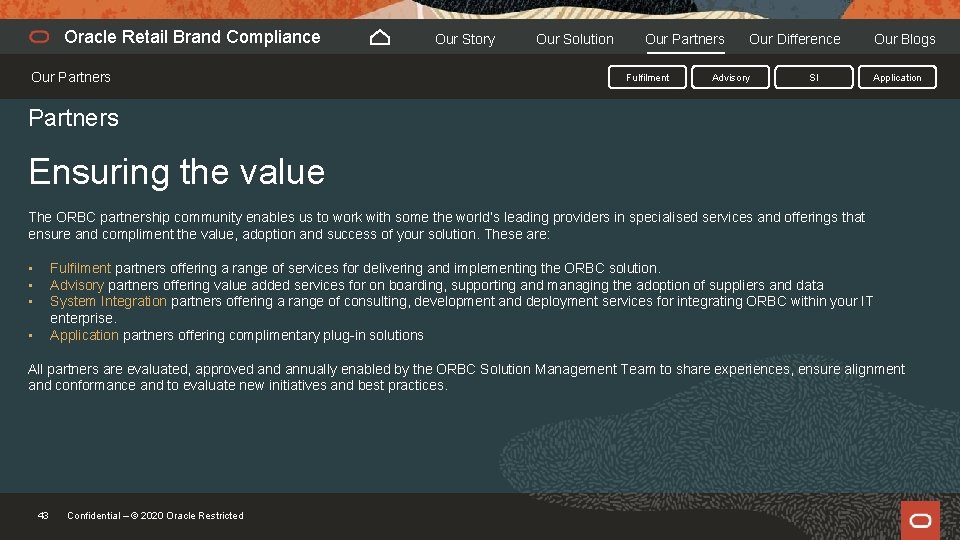Switch to Our Solution tab
Viewport: 960px width, 540px height.
click(x=574, y=39)
